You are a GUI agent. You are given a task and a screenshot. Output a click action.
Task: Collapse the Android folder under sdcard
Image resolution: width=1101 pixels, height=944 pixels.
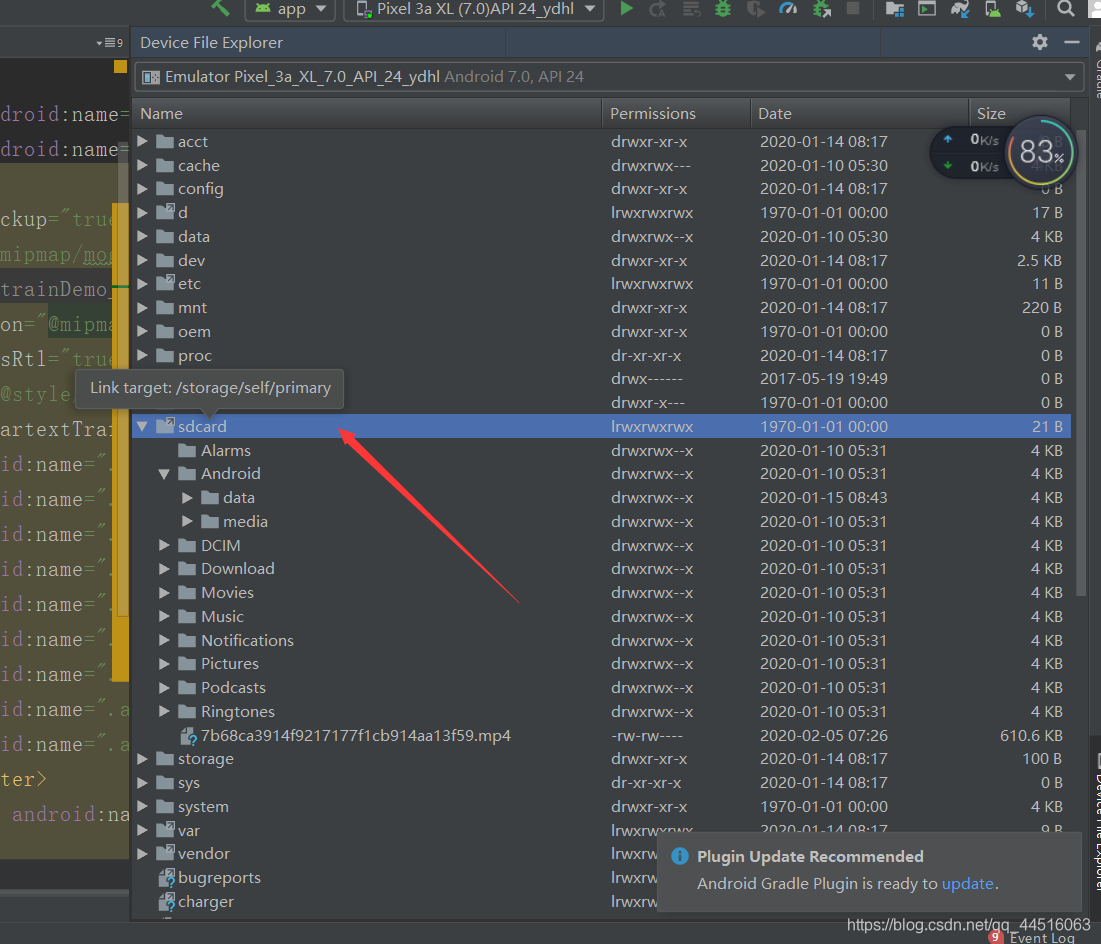164,474
